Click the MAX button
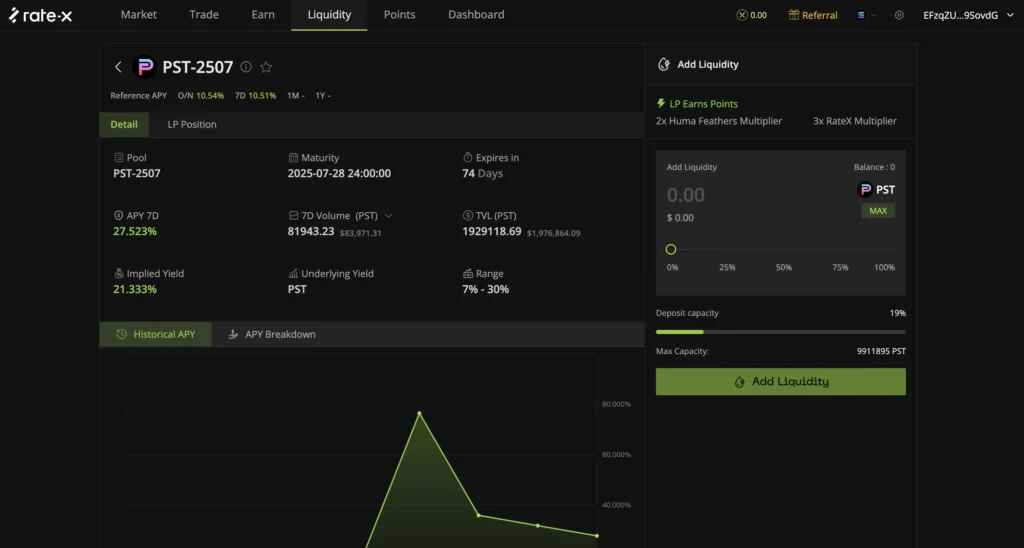 pyautogui.click(x=878, y=210)
